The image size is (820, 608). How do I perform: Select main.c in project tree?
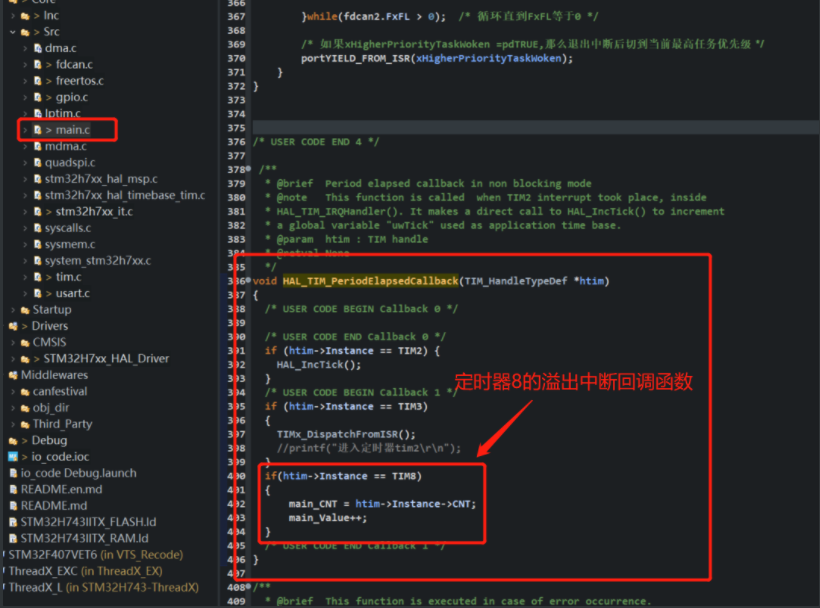click(73, 130)
